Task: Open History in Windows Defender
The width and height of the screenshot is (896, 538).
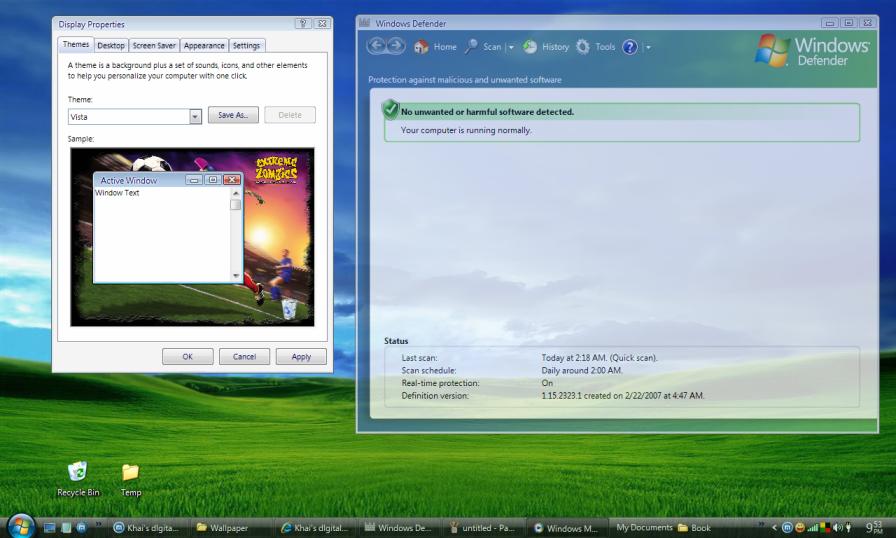Action: (x=530, y=47)
